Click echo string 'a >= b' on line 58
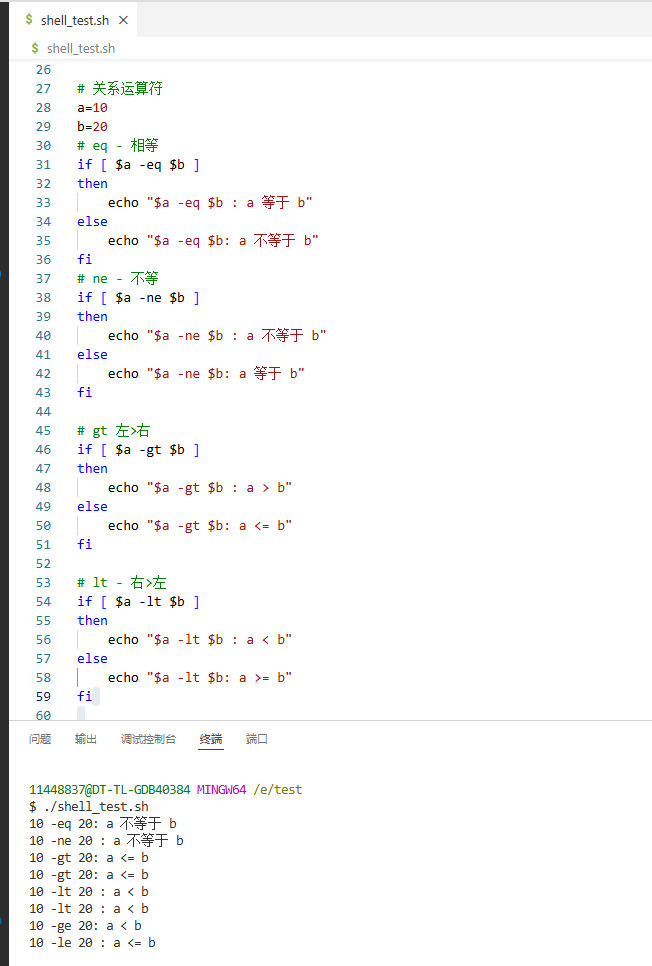The image size is (652, 966). pos(219,678)
